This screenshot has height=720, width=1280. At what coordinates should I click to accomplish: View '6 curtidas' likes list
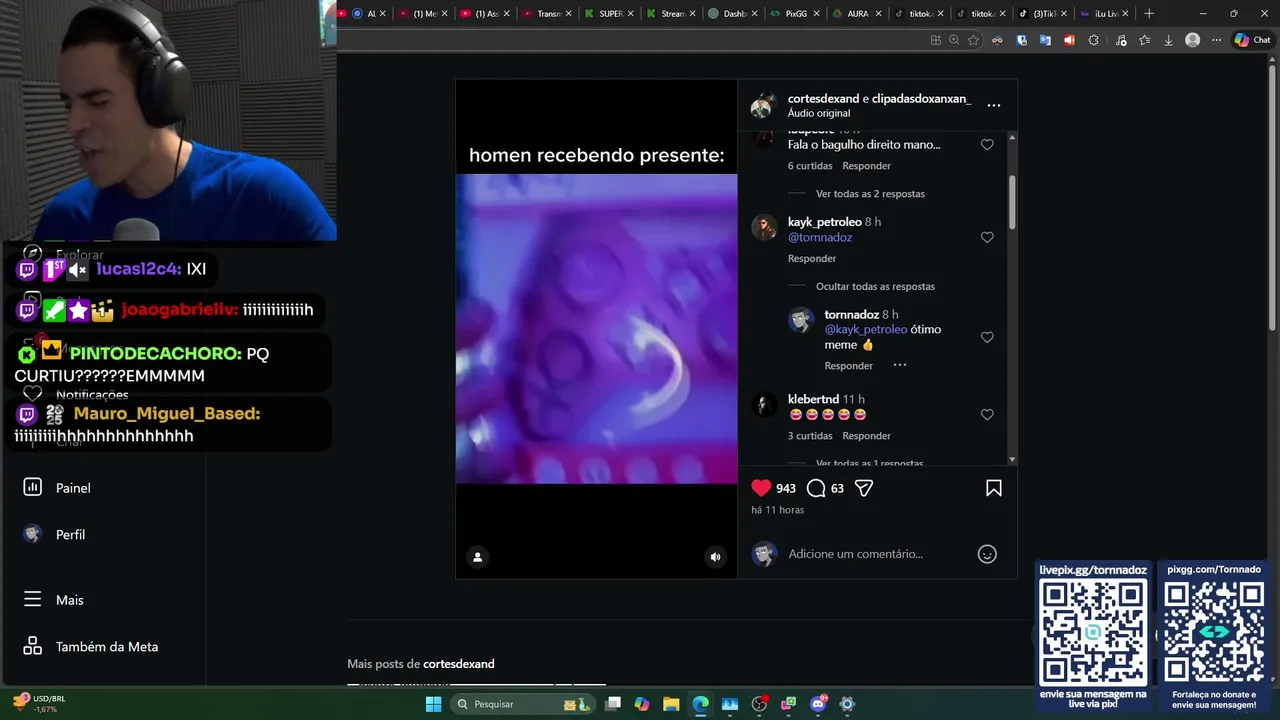pos(810,166)
